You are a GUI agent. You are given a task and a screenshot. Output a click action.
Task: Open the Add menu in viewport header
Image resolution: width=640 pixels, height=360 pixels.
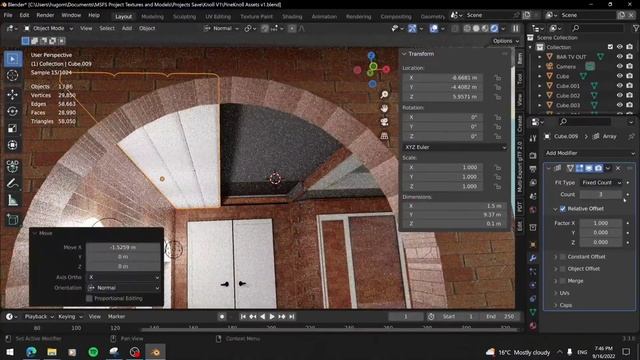click(x=127, y=29)
